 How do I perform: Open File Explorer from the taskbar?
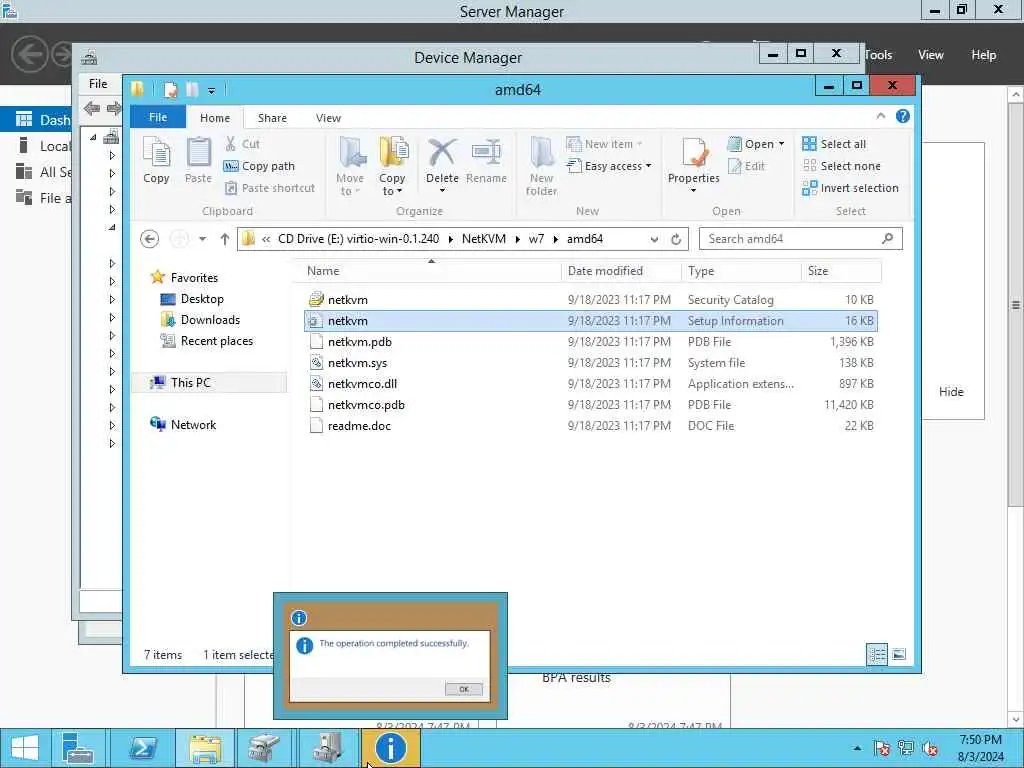coord(205,748)
